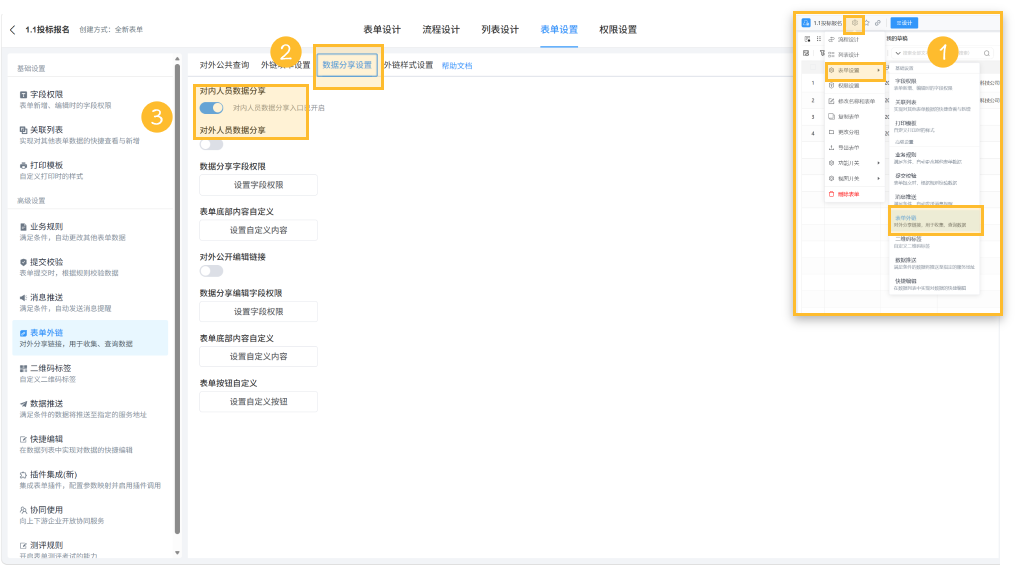Viewport: 1018px width, 566px height.
Task: Open the inset search field dropdown chevron
Action: (898, 53)
